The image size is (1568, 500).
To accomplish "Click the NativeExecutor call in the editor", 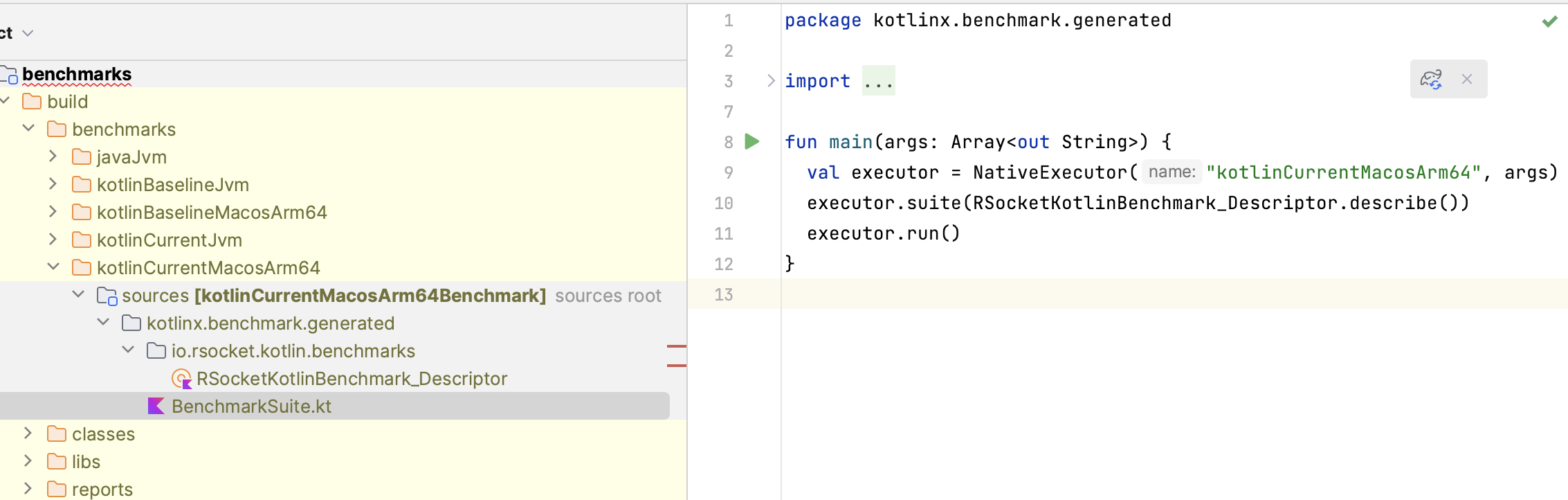I will pyautogui.click(x=1050, y=172).
